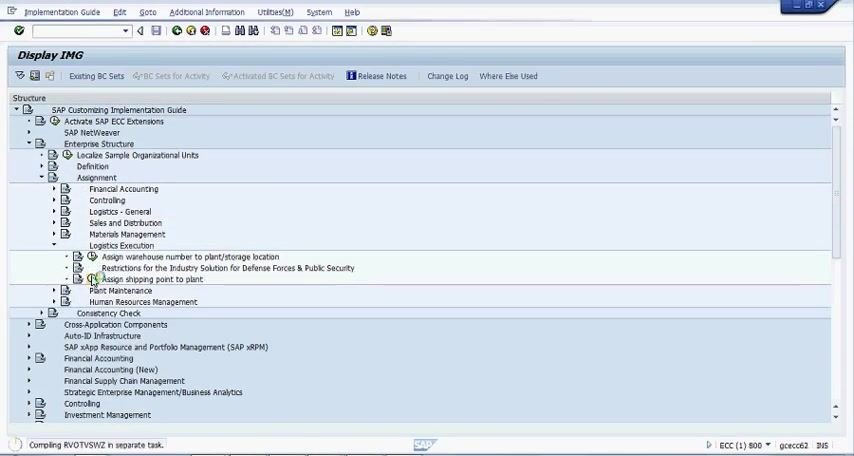Open the Additional Information menu
Image resolution: width=854 pixels, height=456 pixels.
point(207,12)
